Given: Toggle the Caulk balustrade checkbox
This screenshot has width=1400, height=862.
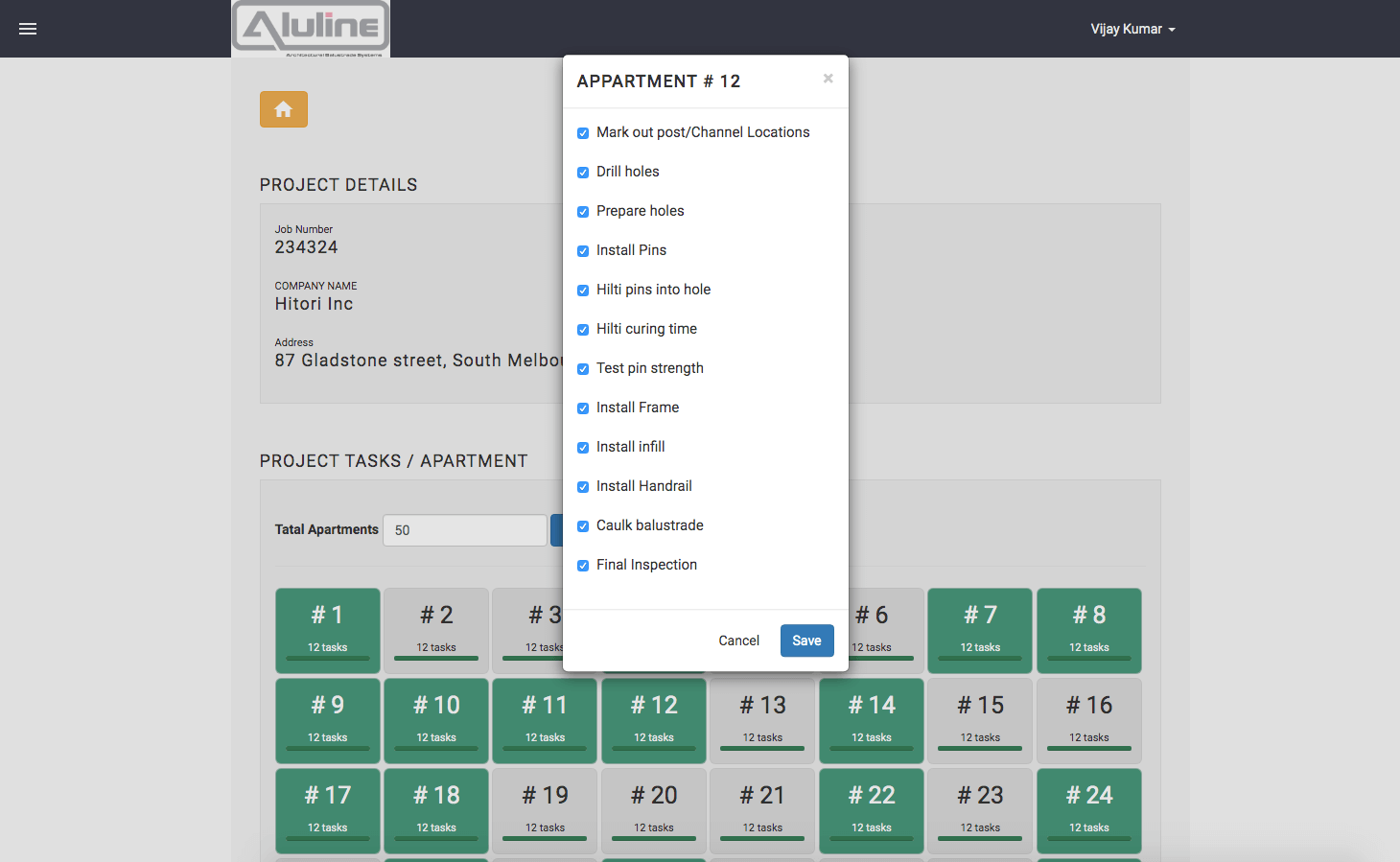Looking at the screenshot, I should (583, 526).
